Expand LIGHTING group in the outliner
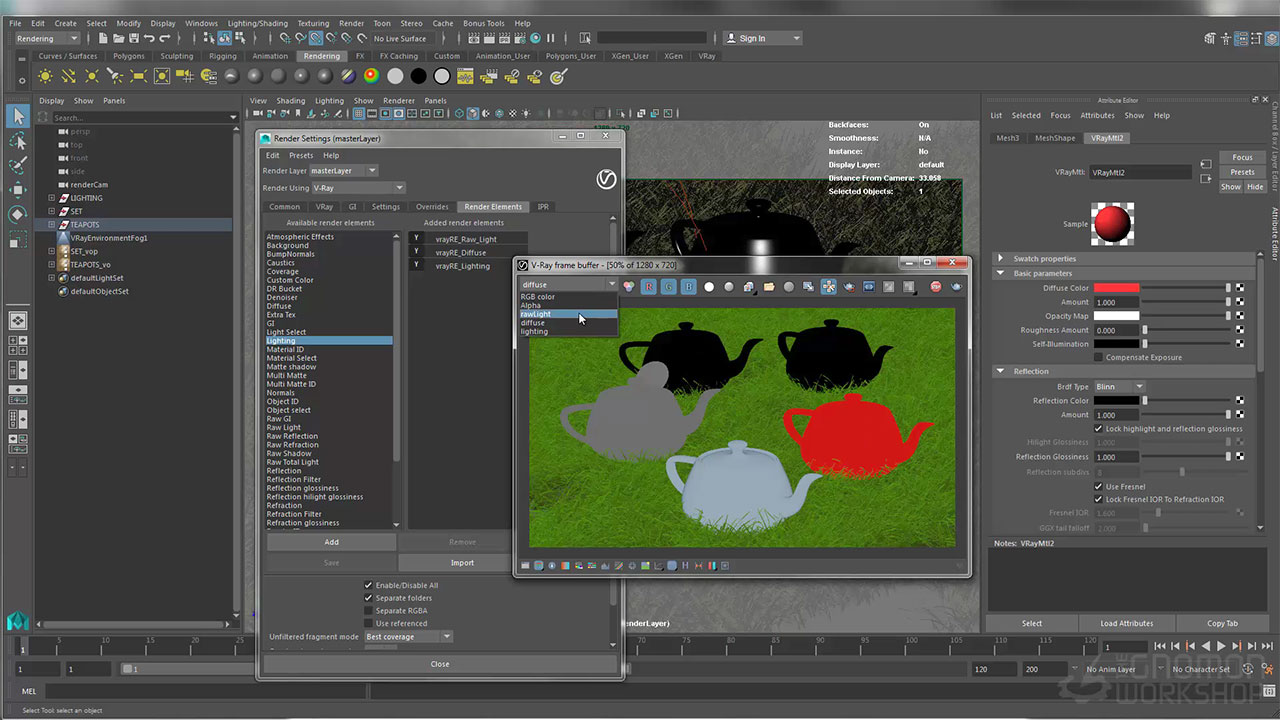1280x720 pixels. tap(52, 198)
